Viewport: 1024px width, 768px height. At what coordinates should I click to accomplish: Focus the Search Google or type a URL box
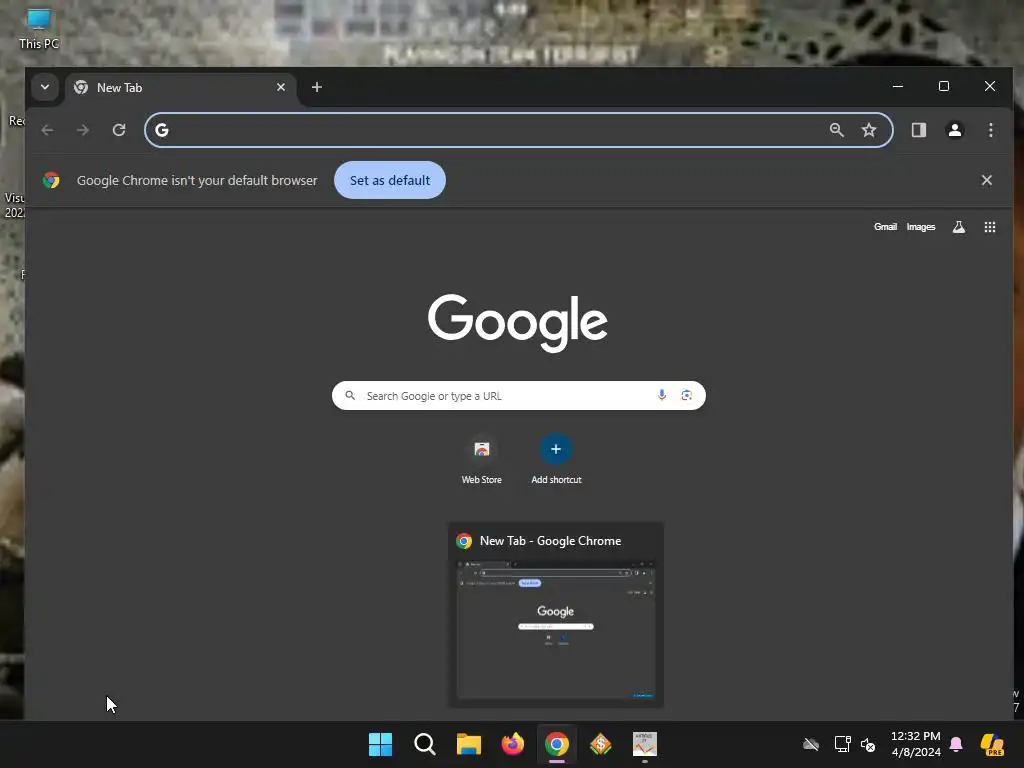(x=519, y=396)
